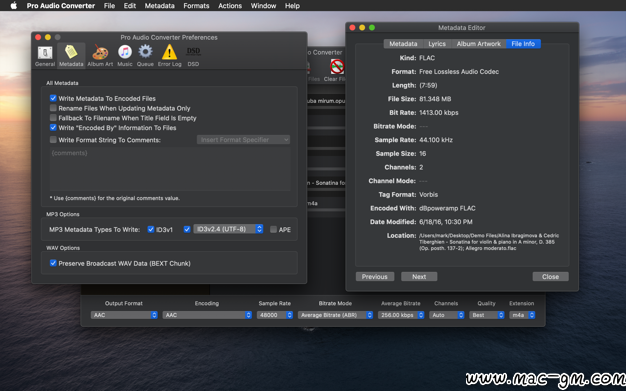Open the Extension m4a dropdown
The width and height of the screenshot is (626, 391).
[522, 315]
